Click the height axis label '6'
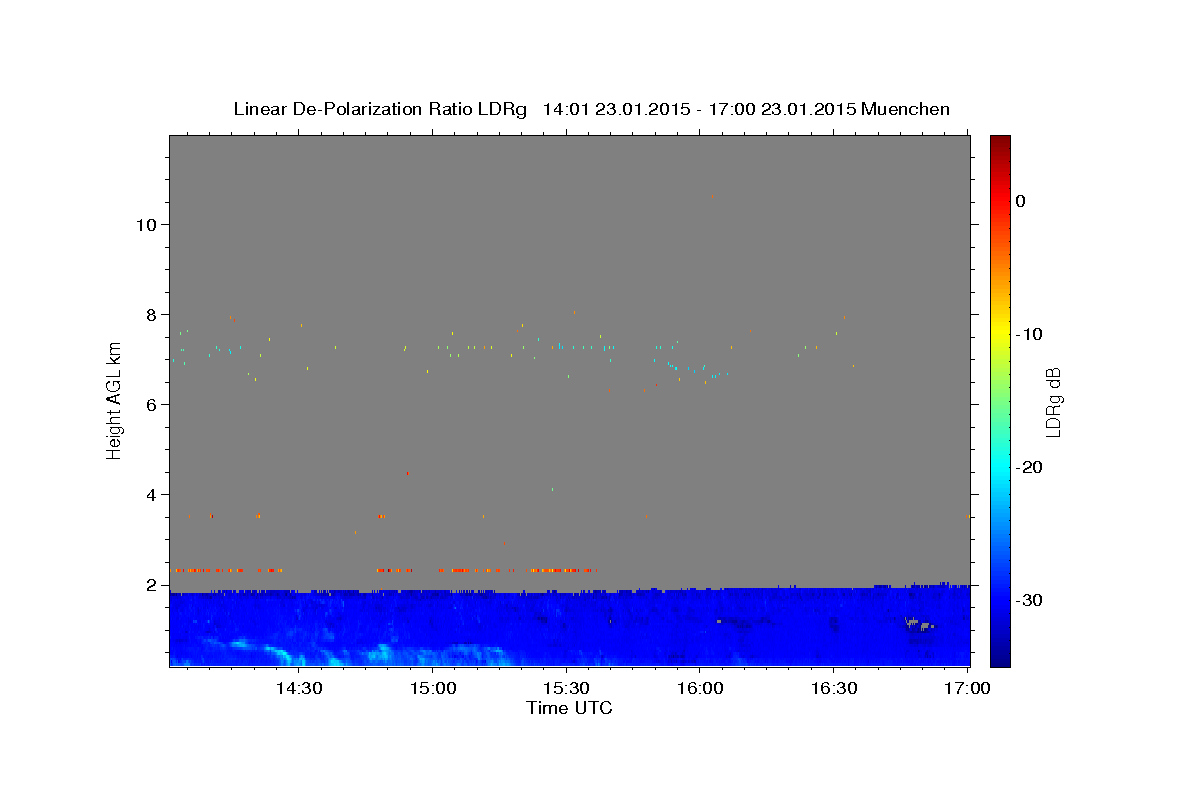Viewport: 1200px width, 800px height. [x=149, y=405]
